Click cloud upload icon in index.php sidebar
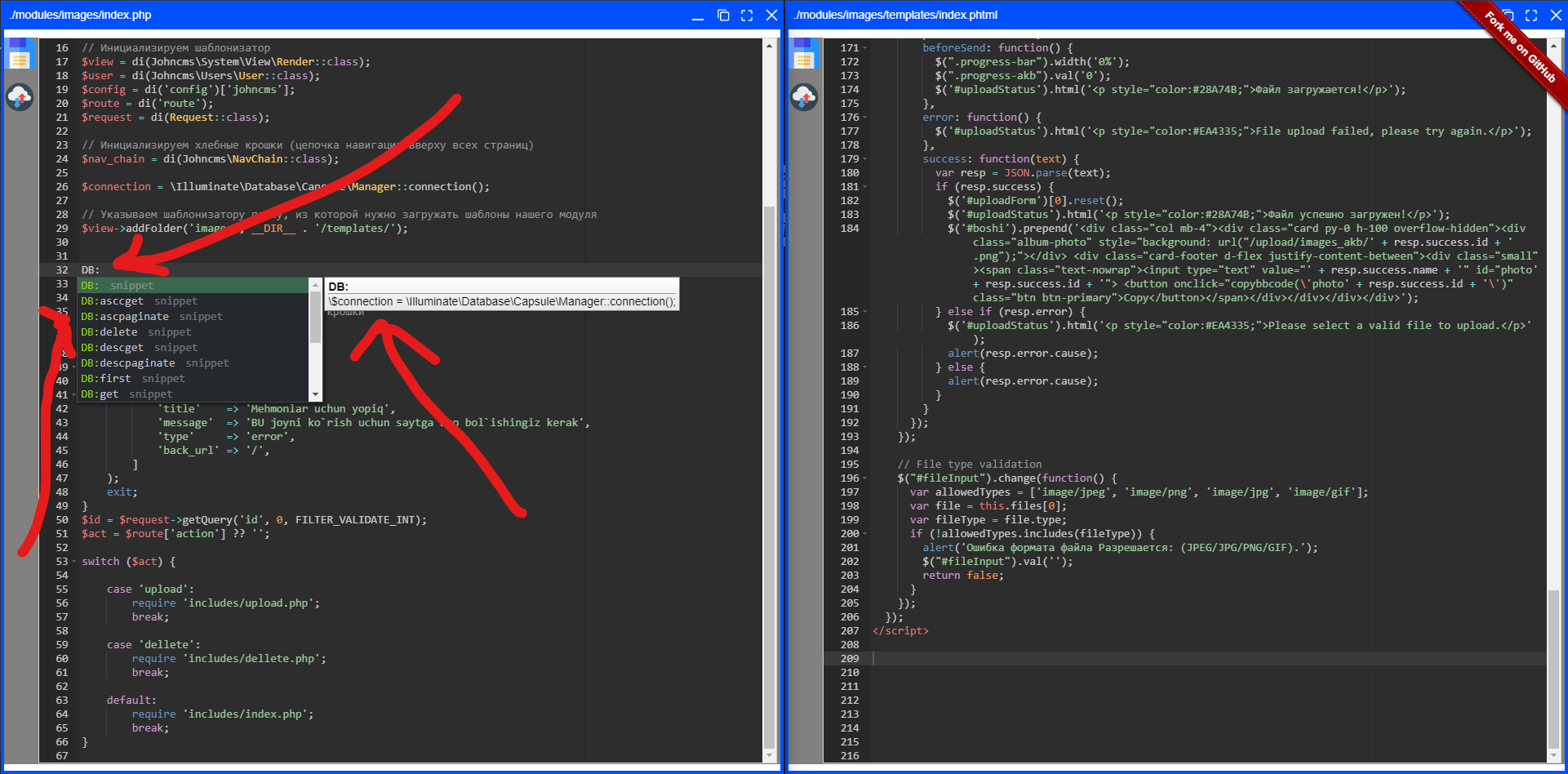1568x774 pixels. pos(20,97)
